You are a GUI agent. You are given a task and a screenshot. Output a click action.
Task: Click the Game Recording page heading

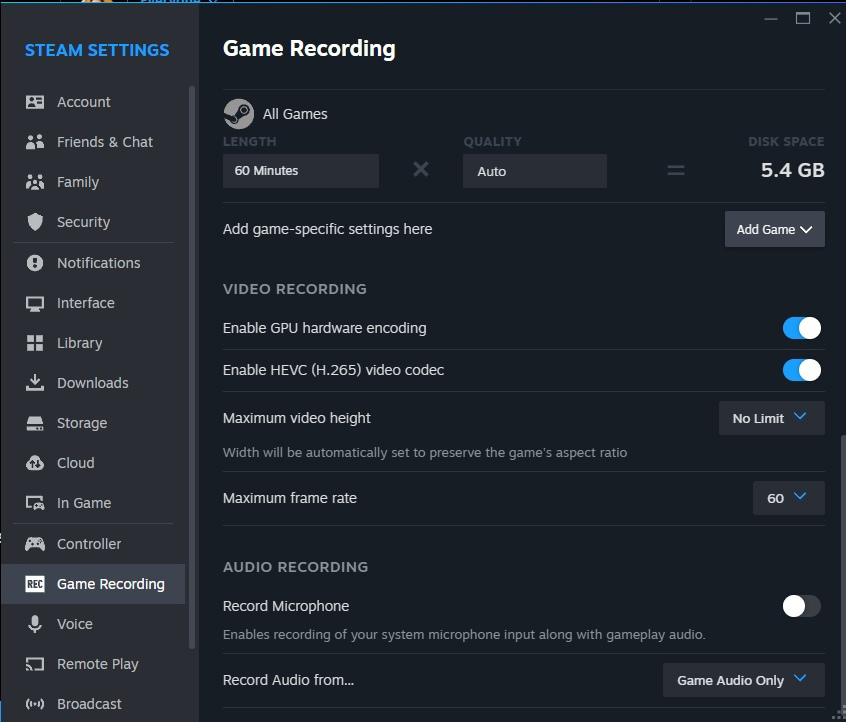[309, 49]
